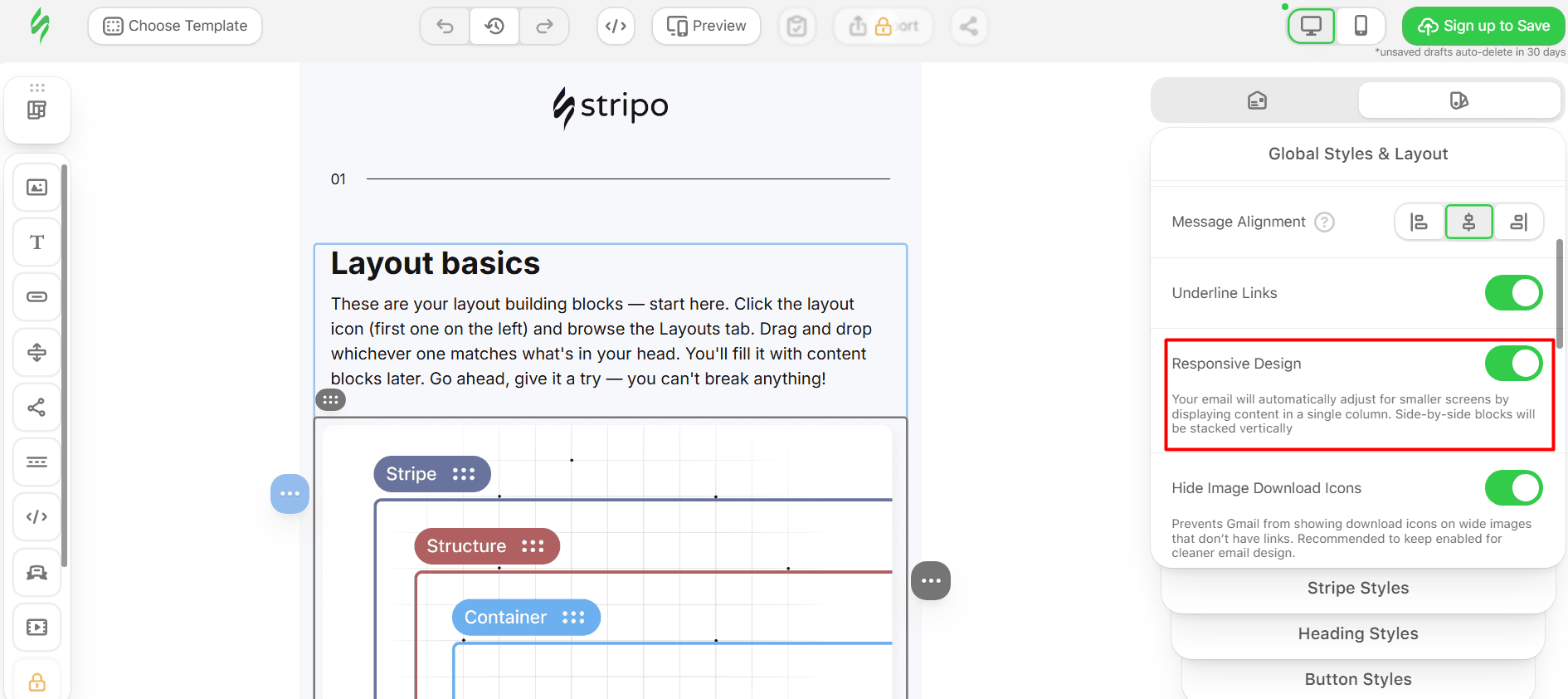1568x699 pixels.
Task: Select the Spacer block
Action: (37, 352)
